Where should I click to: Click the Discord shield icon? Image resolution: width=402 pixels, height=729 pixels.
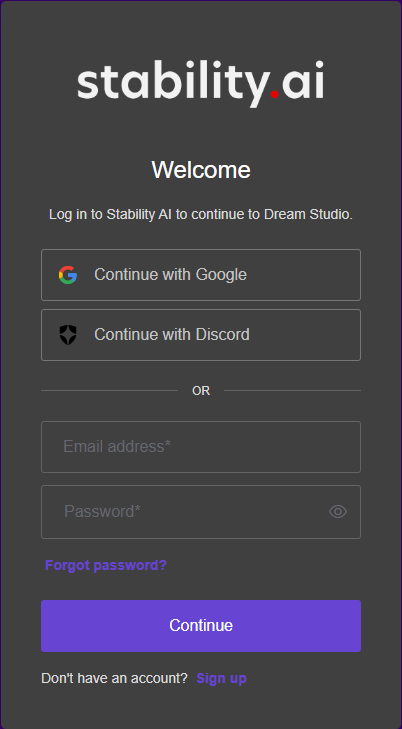(68, 335)
